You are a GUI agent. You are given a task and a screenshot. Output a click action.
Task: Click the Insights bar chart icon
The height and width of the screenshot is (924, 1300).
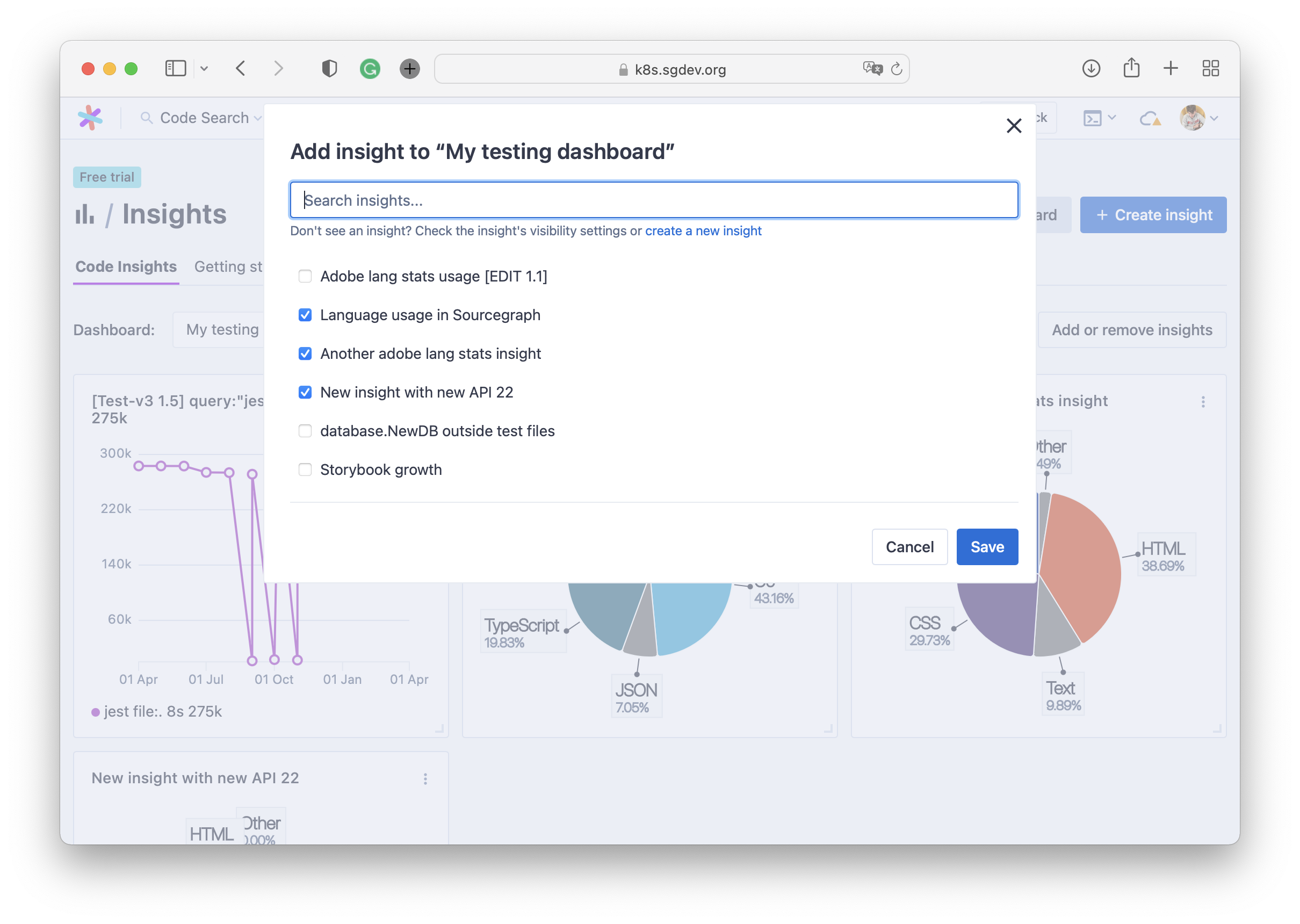click(x=84, y=214)
